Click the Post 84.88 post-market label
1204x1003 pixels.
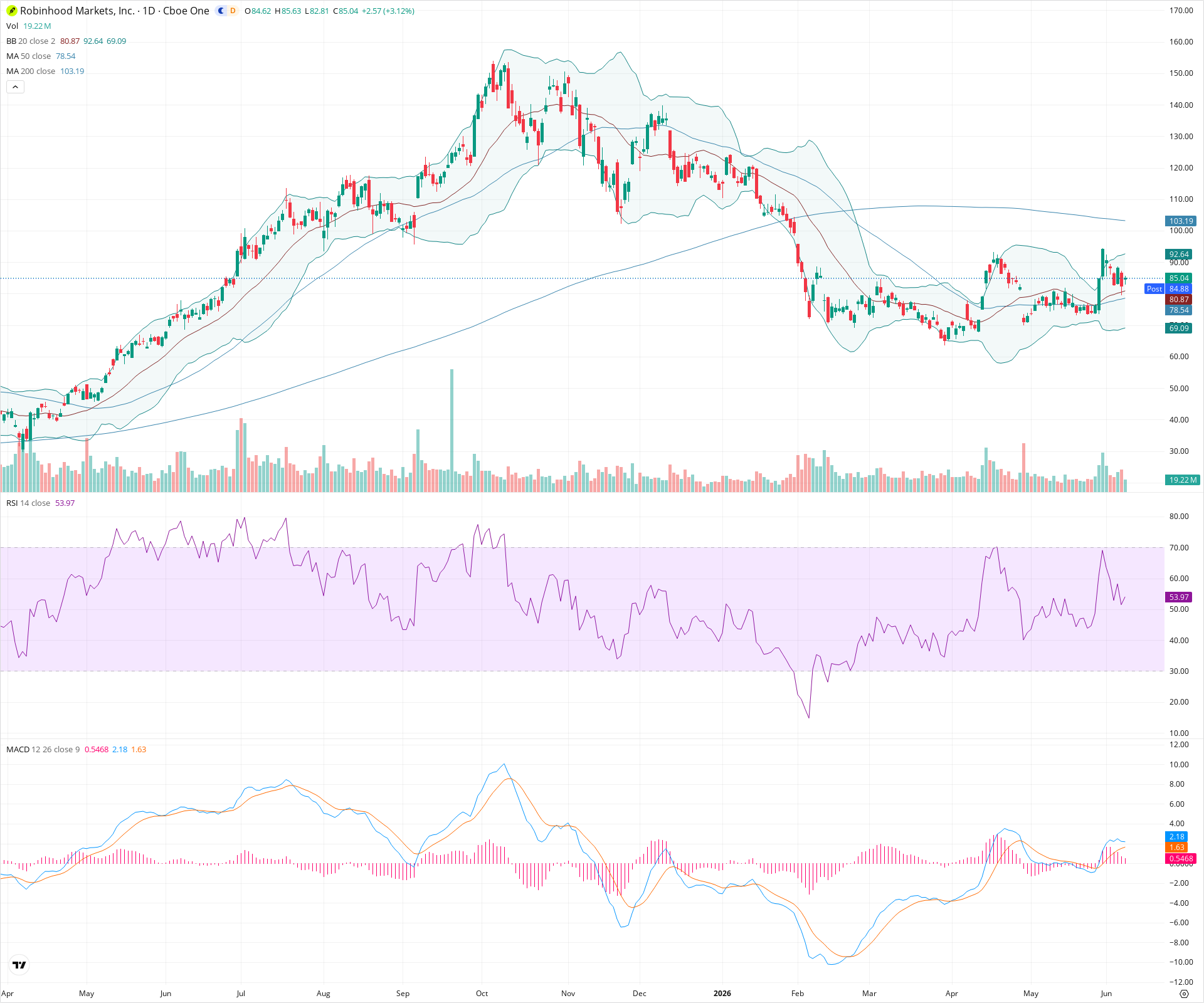[1168, 288]
